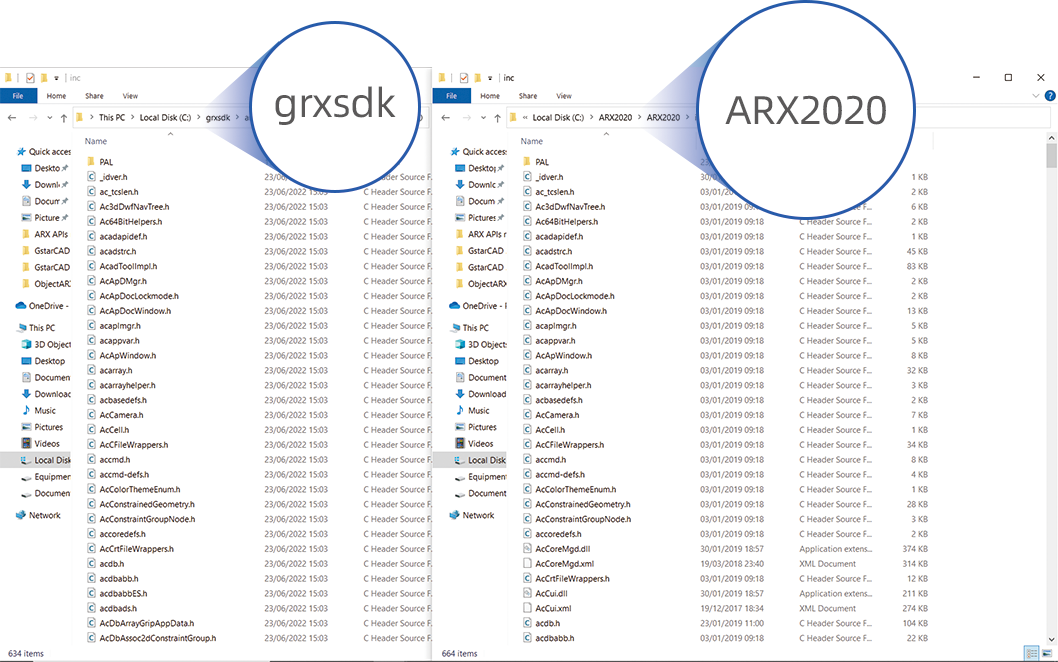Image resolution: width=1058 pixels, height=662 pixels.
Task: Click New folder icon in ARX2020 window title bar
Action: [x=478, y=78]
